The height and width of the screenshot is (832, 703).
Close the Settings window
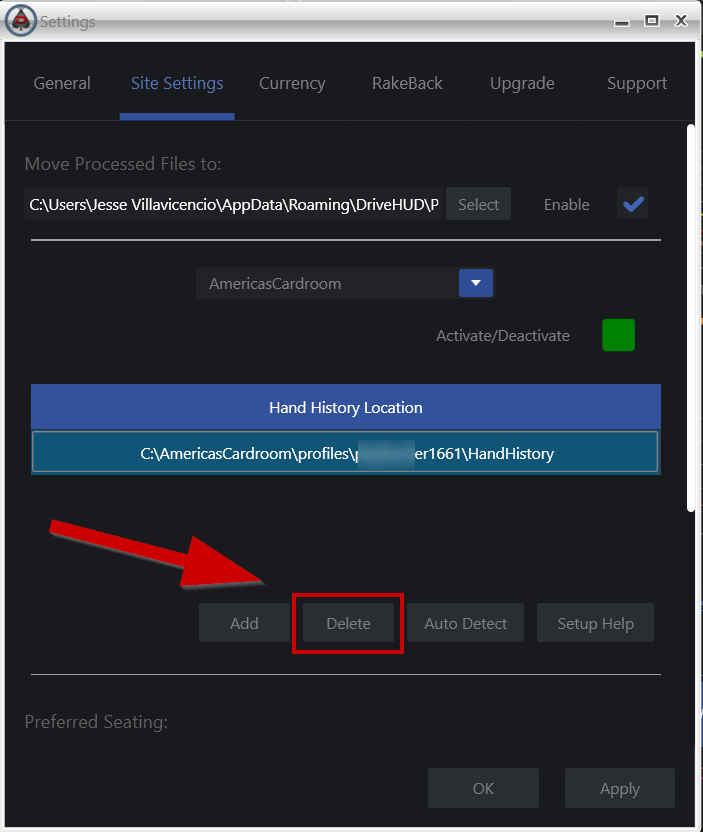[x=681, y=21]
